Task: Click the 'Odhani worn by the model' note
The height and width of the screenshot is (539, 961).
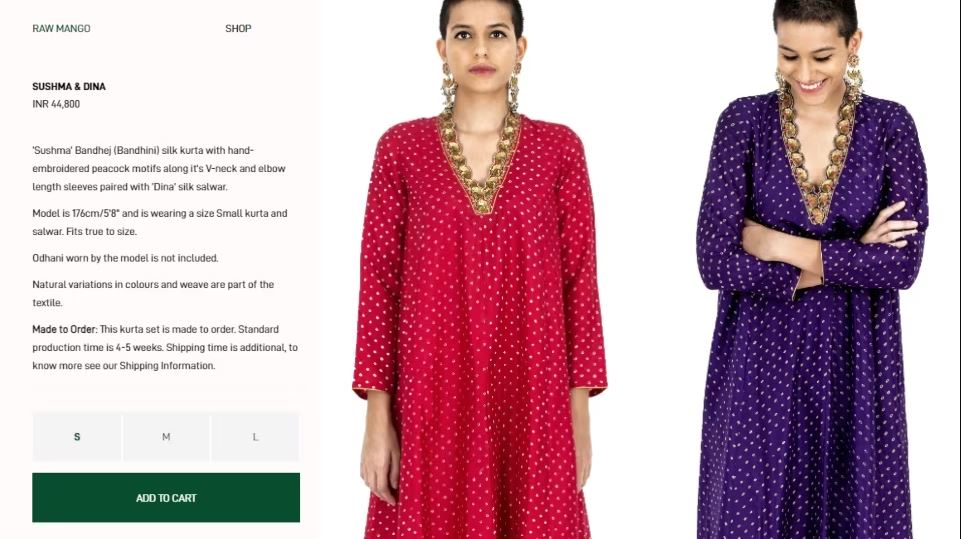Action: click(x=125, y=258)
